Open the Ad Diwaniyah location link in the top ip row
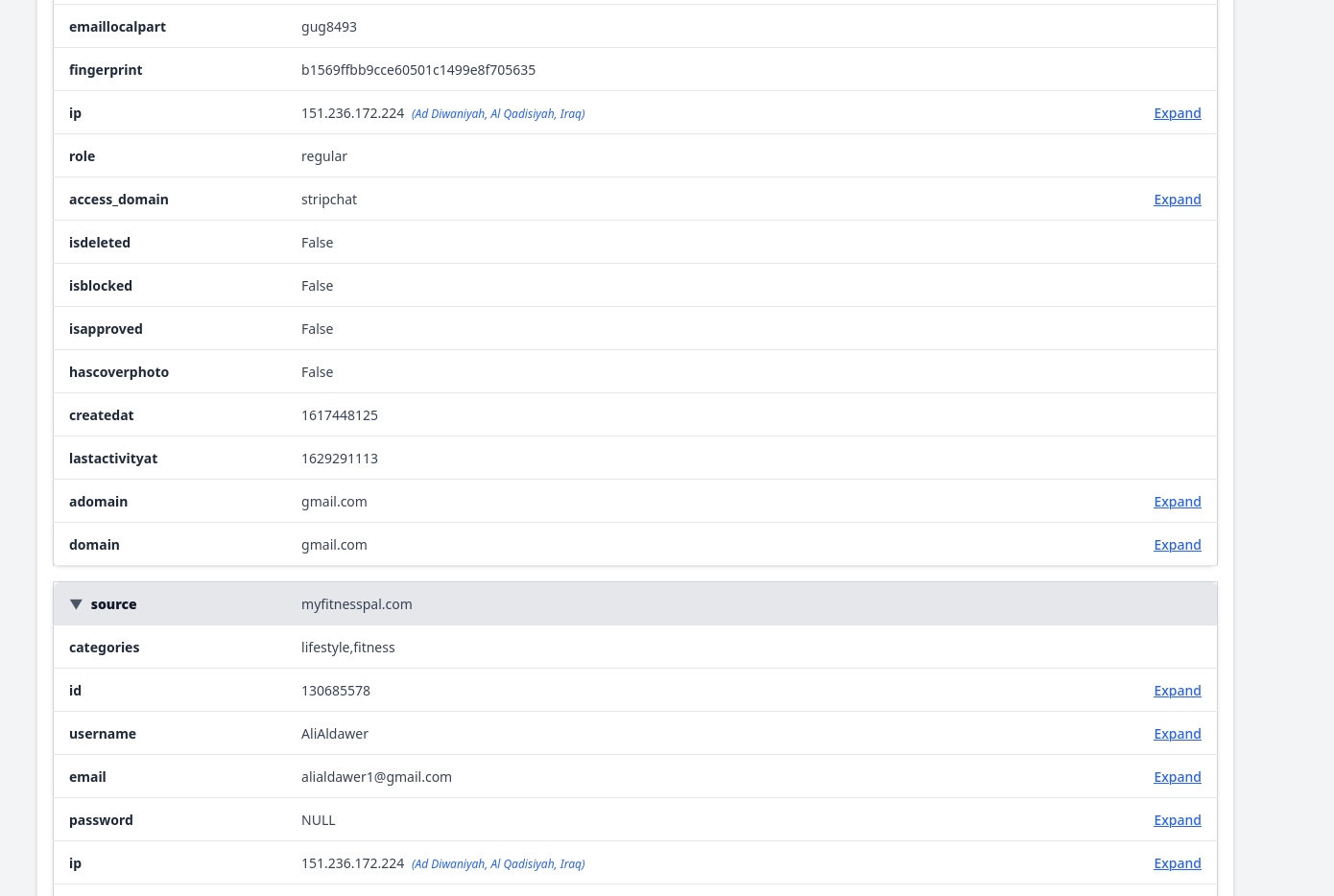Image resolution: width=1334 pixels, height=896 pixels. click(498, 114)
